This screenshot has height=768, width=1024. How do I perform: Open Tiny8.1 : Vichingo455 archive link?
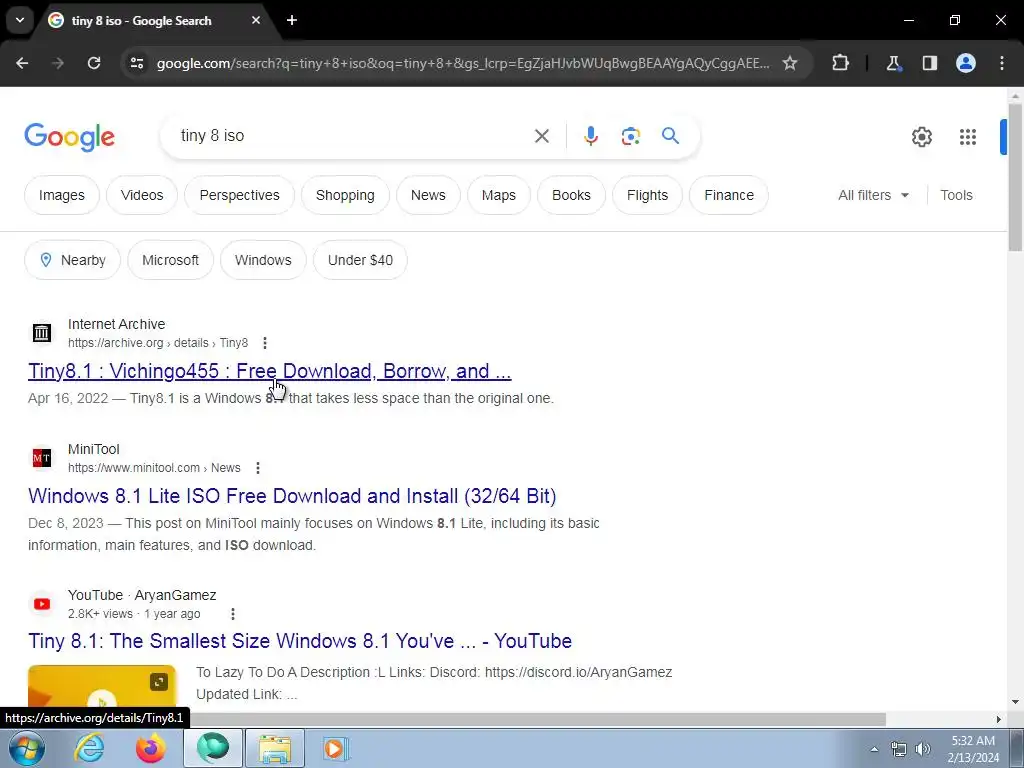pyautogui.click(x=269, y=371)
